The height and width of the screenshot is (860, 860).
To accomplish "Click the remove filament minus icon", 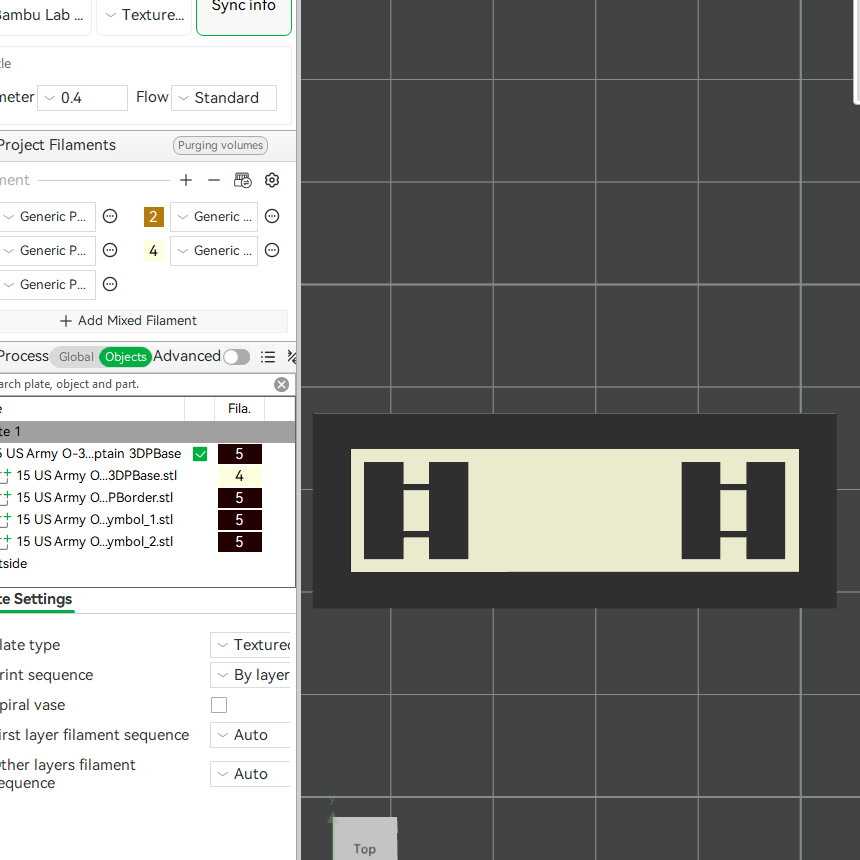I will pyautogui.click(x=214, y=180).
